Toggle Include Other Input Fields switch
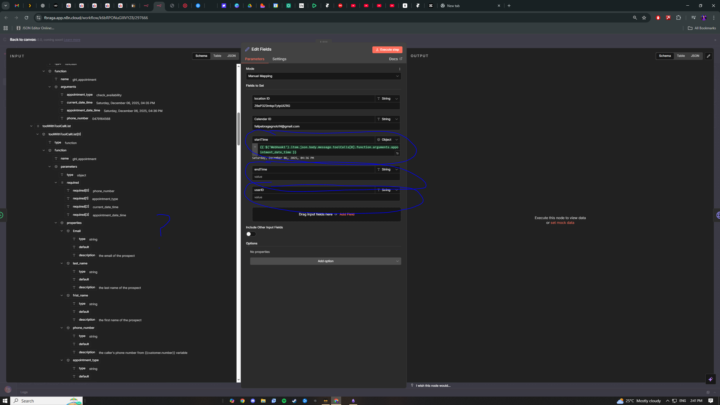The height and width of the screenshot is (405, 720). 250,234
